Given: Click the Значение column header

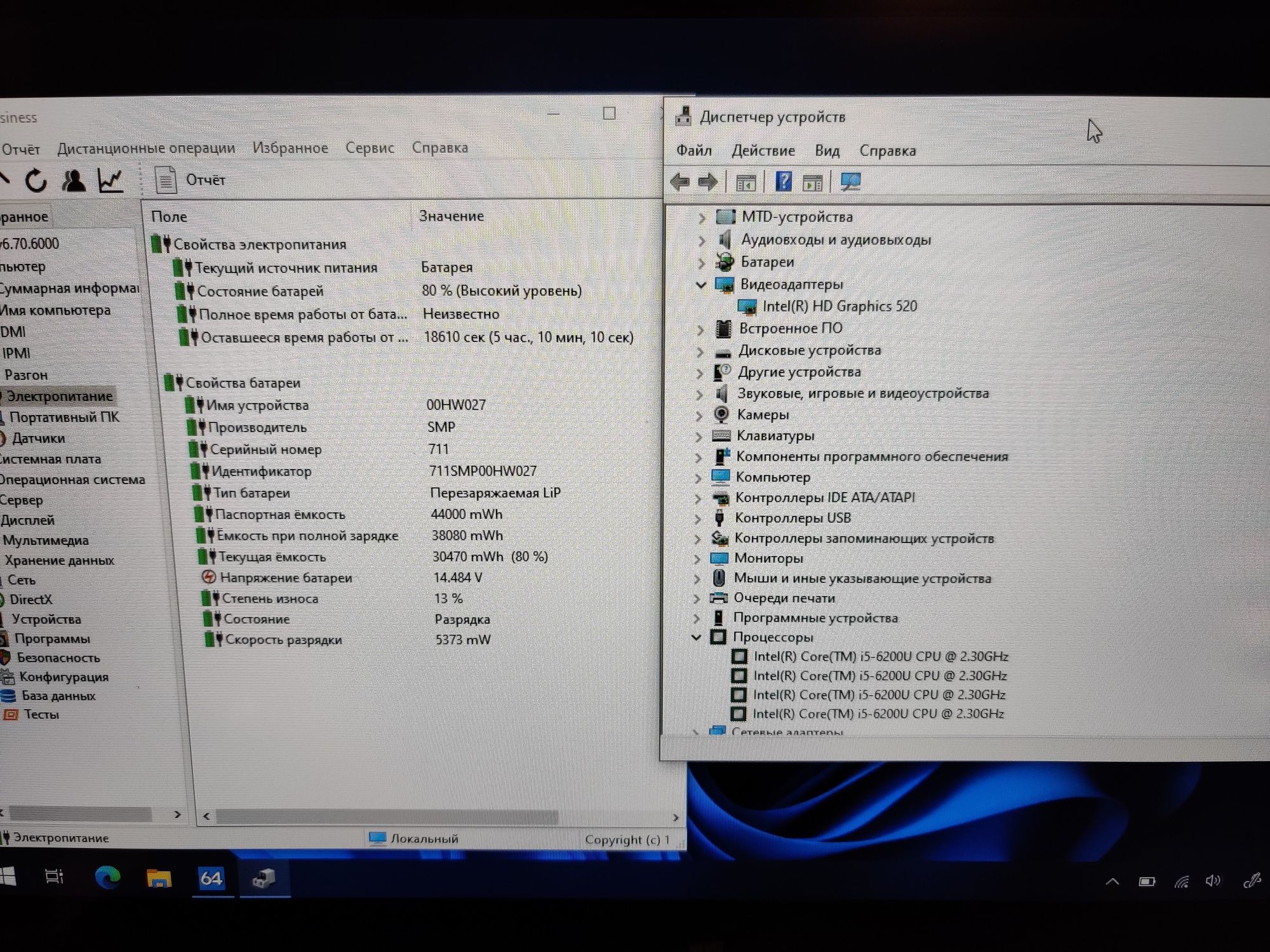Looking at the screenshot, I should tap(451, 216).
